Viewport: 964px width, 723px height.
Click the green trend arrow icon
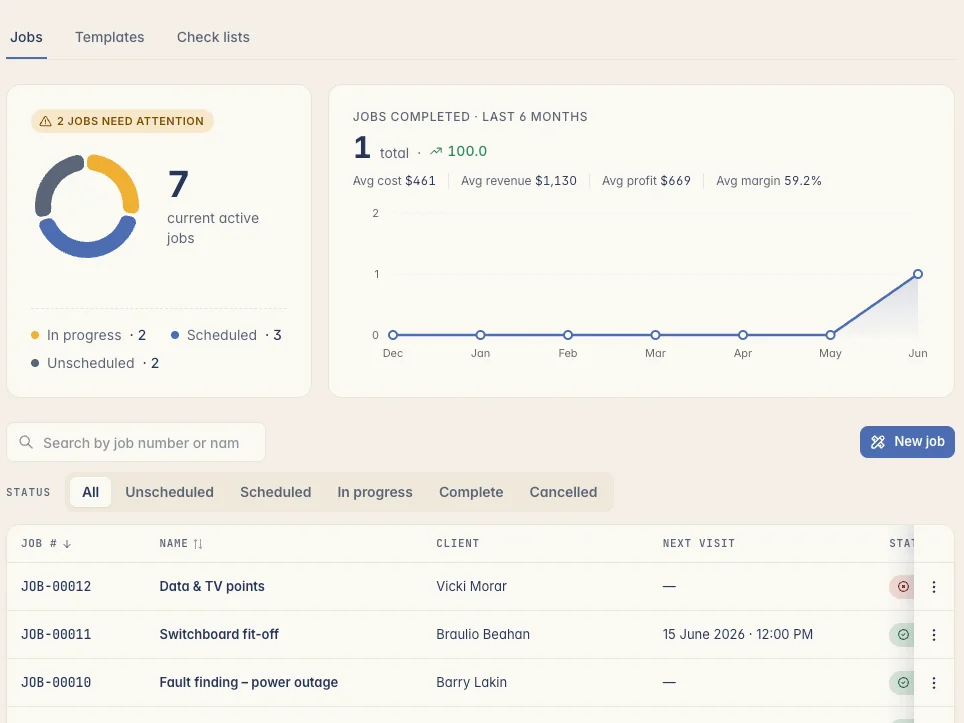(436, 151)
